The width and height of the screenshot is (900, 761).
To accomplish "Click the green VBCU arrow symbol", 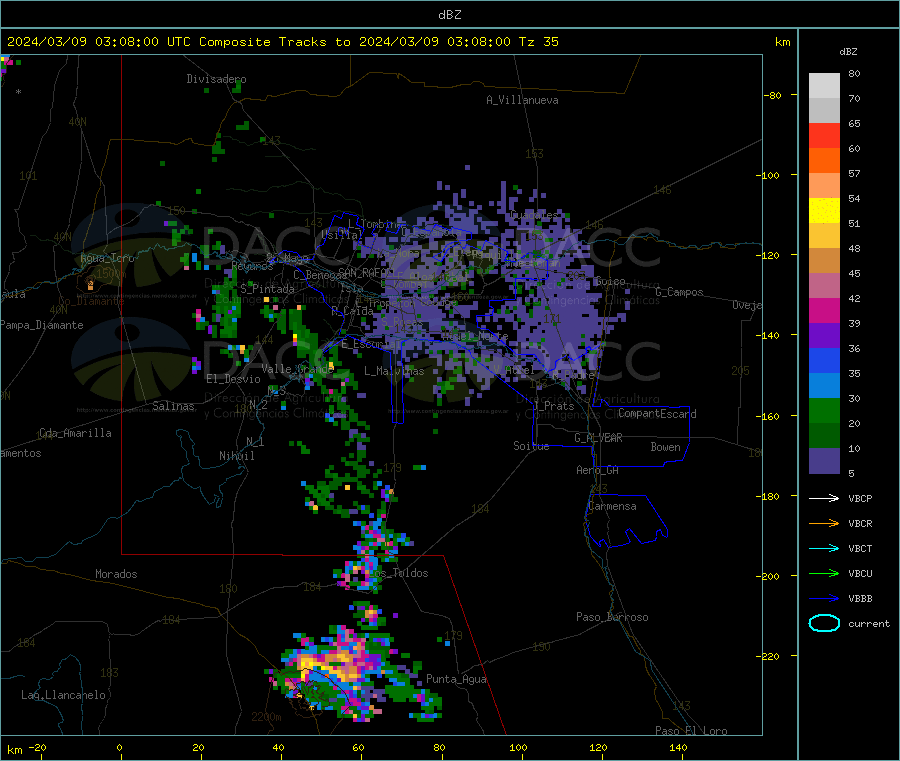I will 824,573.
